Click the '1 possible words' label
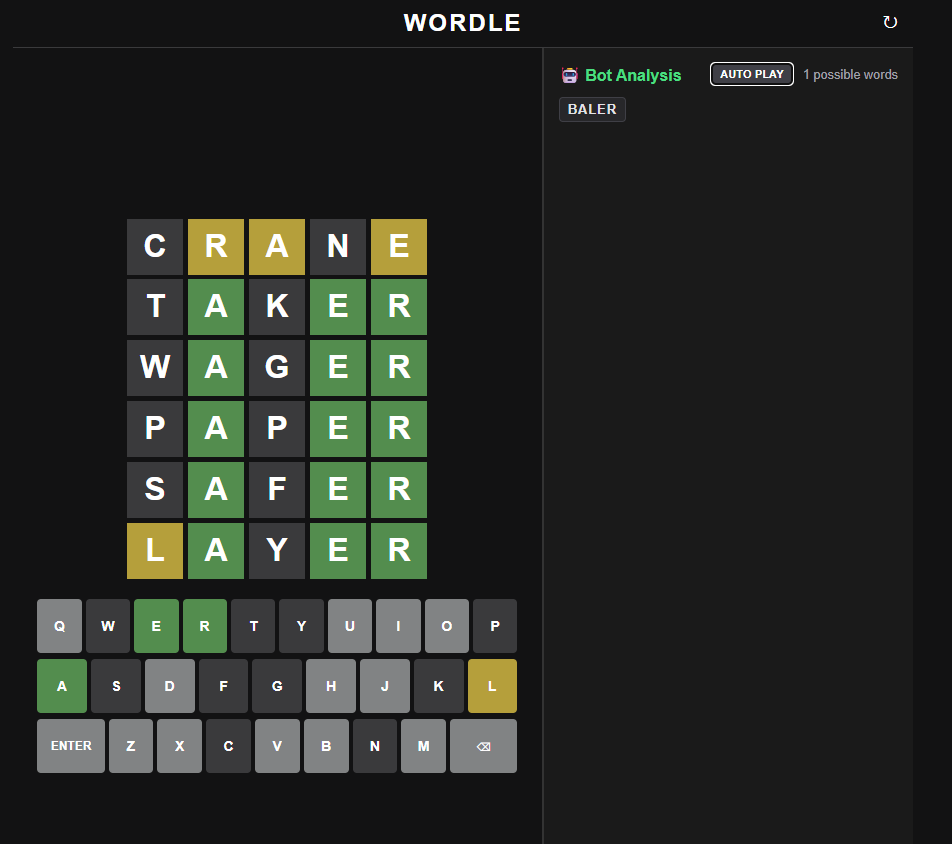The width and height of the screenshot is (952, 844). point(850,75)
